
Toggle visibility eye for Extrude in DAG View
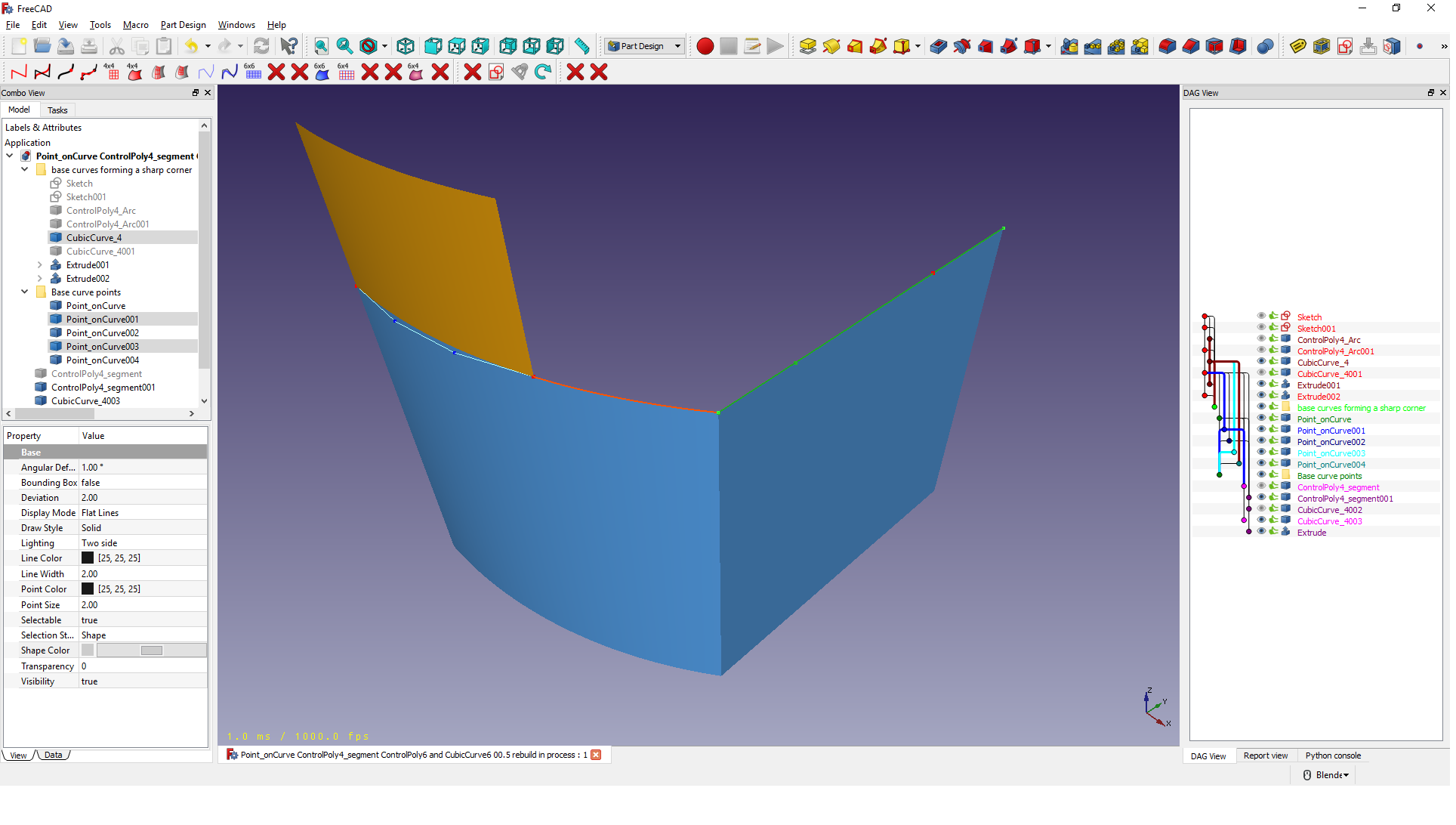(1260, 532)
